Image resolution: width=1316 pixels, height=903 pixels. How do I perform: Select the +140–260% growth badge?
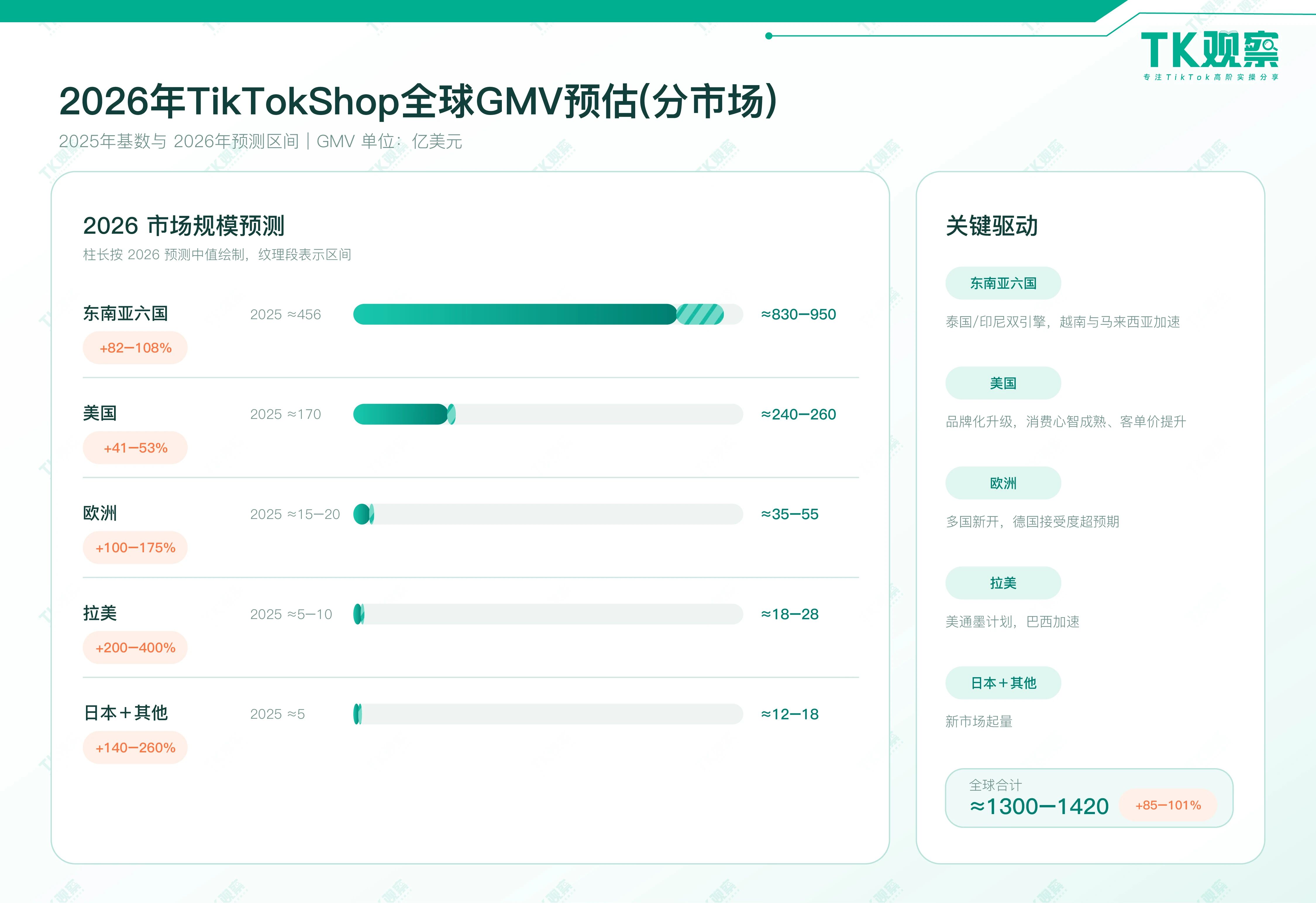135,748
